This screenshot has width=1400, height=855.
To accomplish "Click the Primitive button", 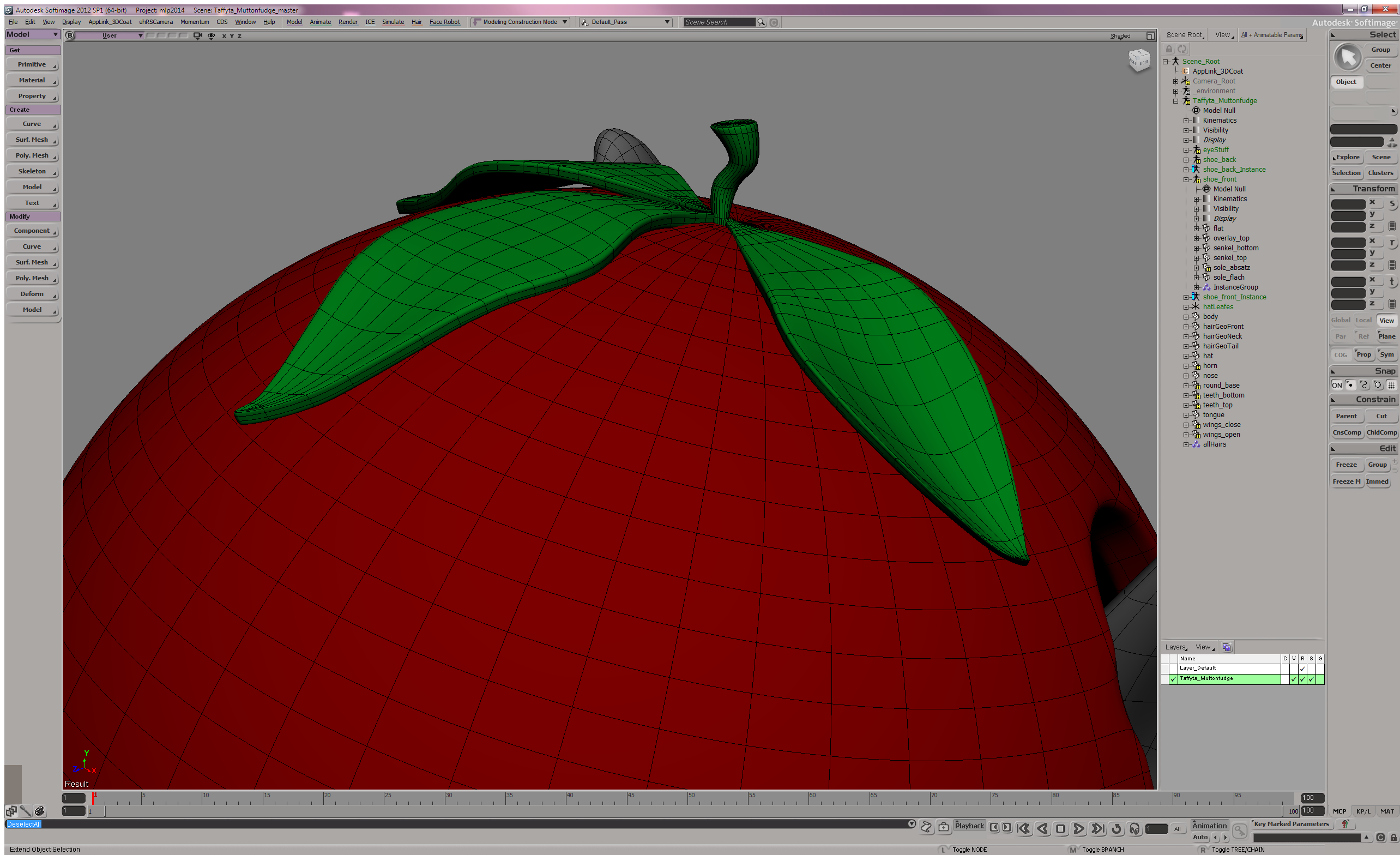I will [32, 65].
